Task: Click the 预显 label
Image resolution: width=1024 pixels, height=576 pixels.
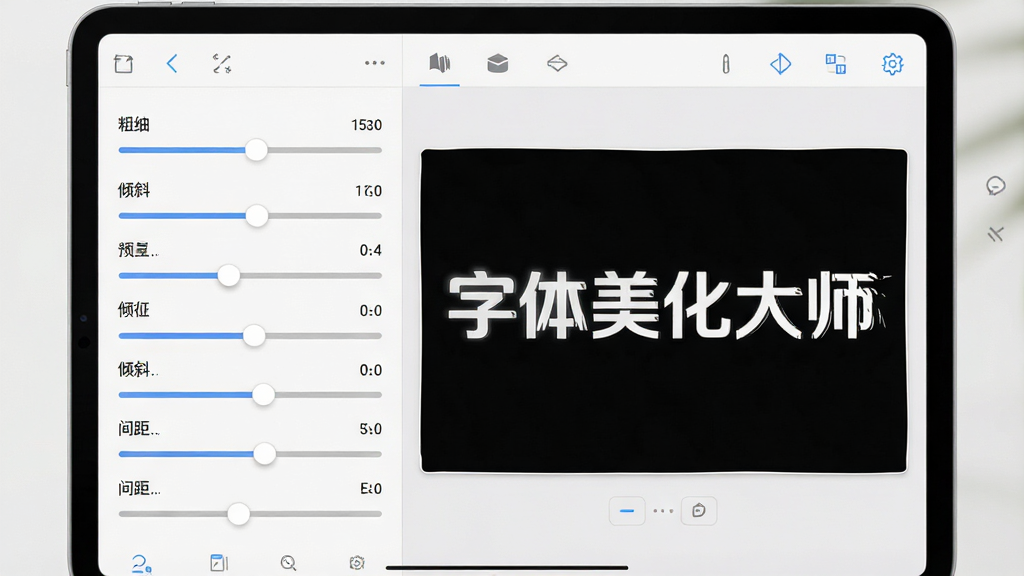Action: pos(138,249)
